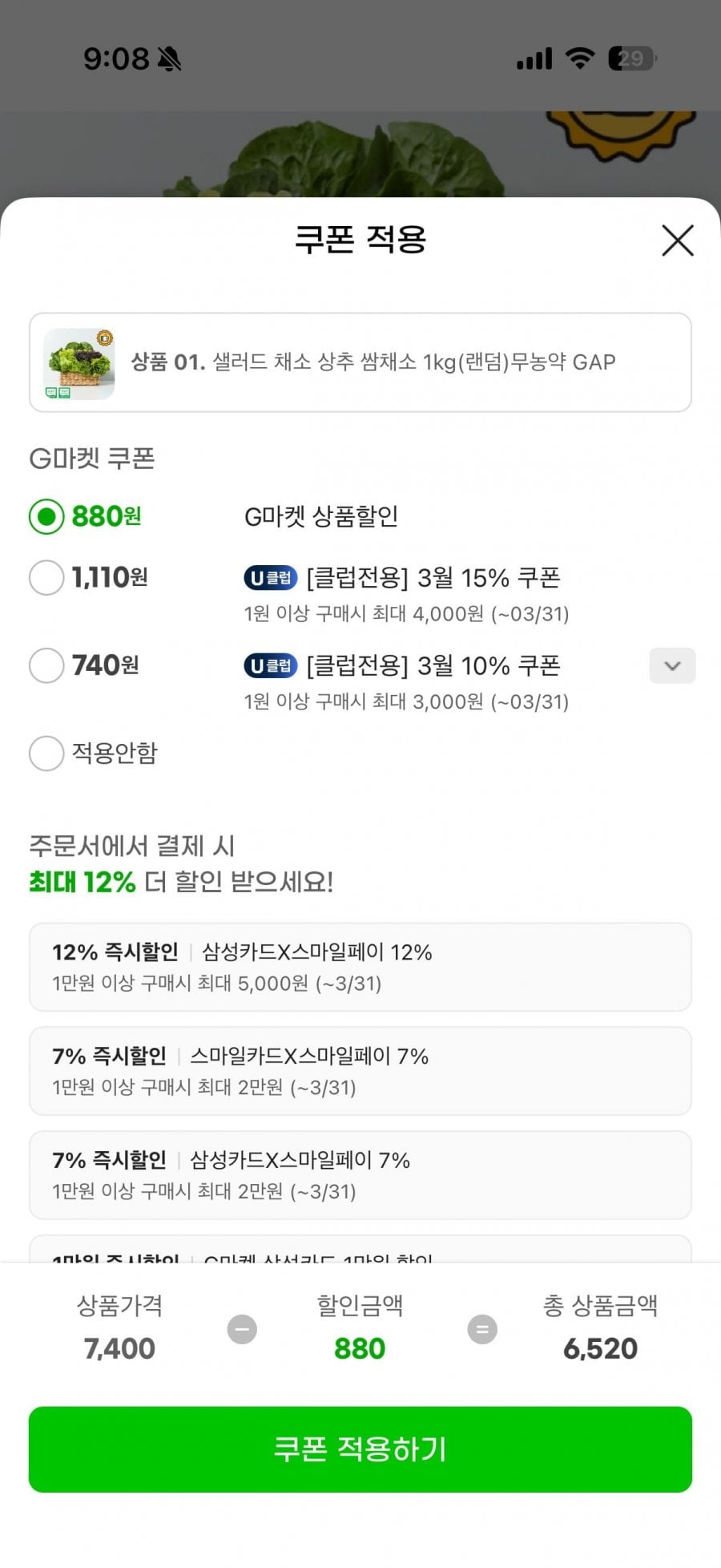This screenshot has height=1568, width=721.
Task: Tap the Wi-Fi status icon
Action: pos(579,58)
